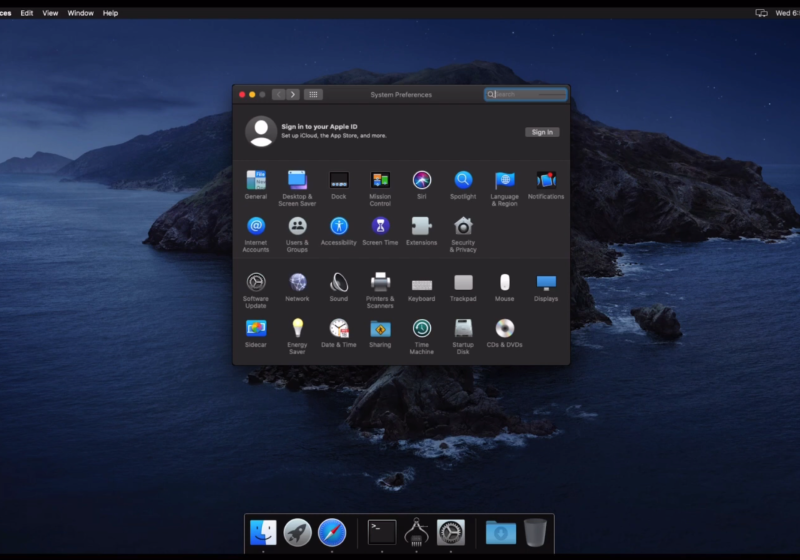Open the Sidecar preferences pane
800x560 pixels.
(256, 329)
